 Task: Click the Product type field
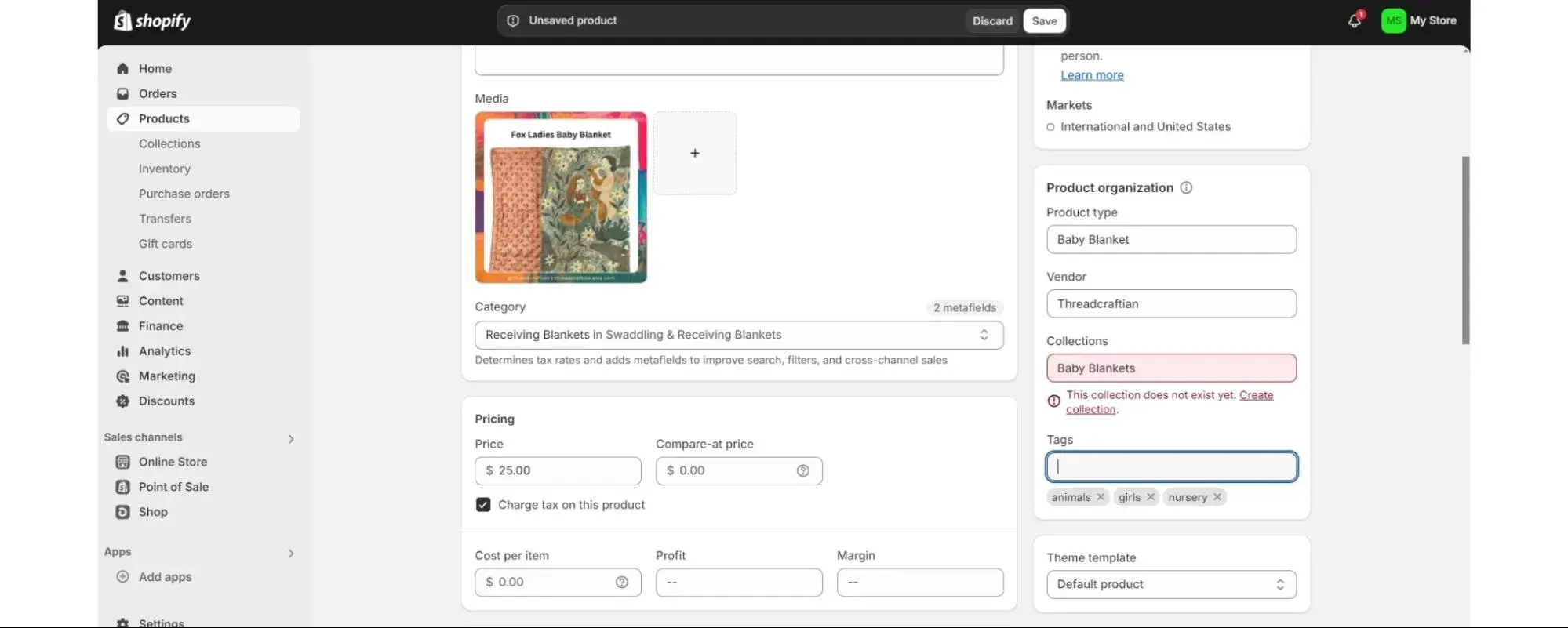tap(1171, 240)
